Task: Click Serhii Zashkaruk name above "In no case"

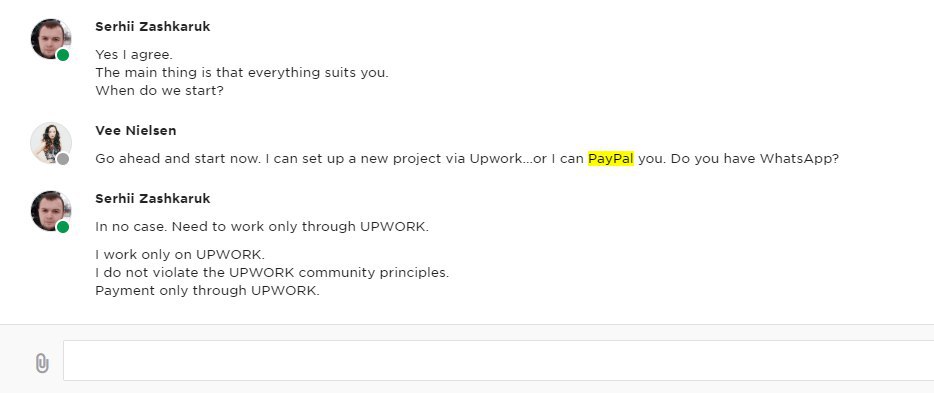Action: pyautogui.click(x=152, y=198)
